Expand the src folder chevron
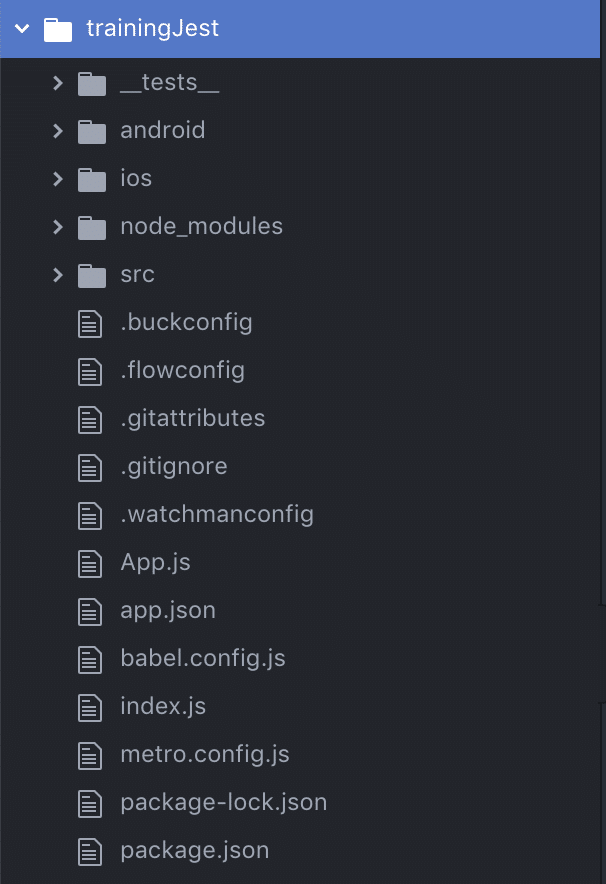The height and width of the screenshot is (884, 606). tap(58, 275)
